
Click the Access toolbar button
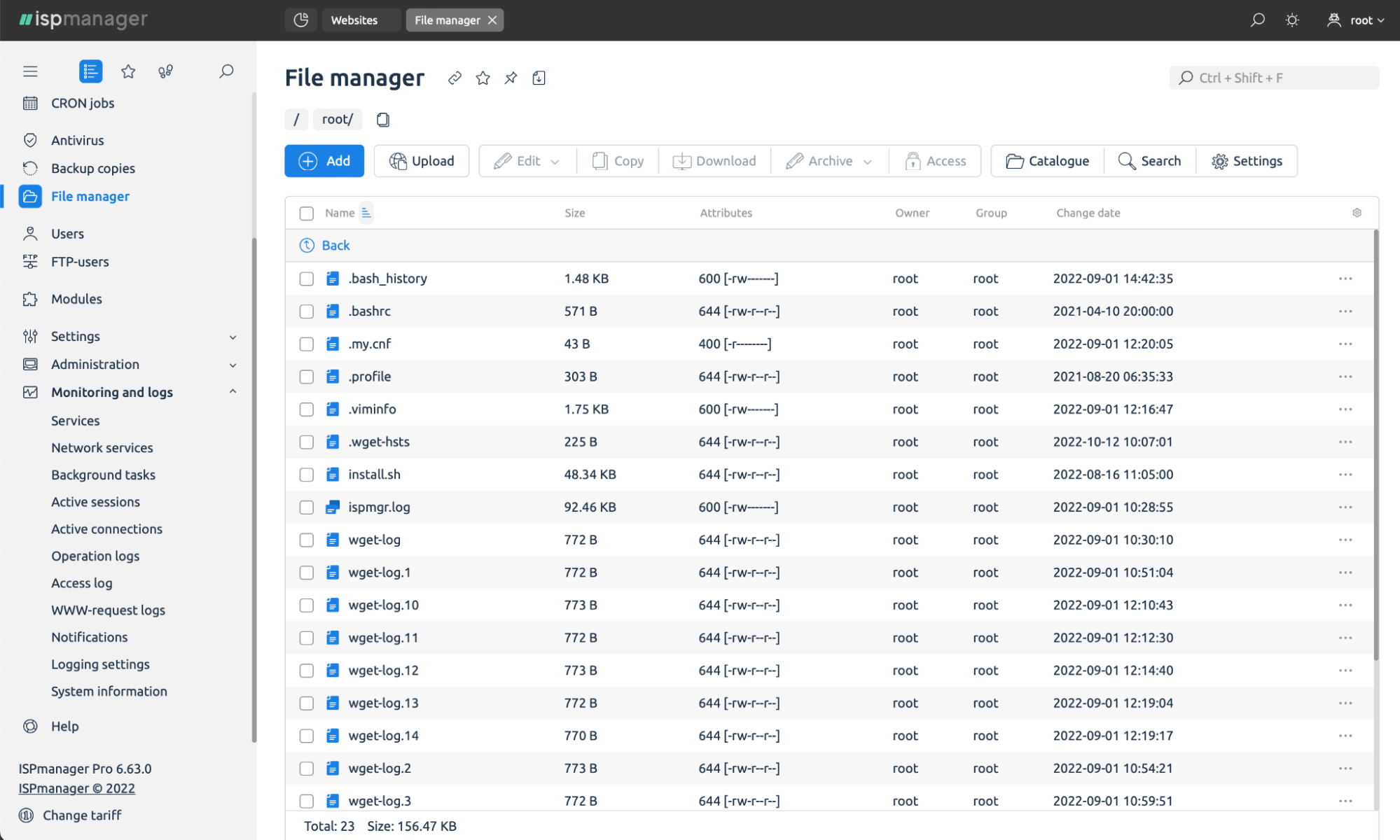(935, 161)
